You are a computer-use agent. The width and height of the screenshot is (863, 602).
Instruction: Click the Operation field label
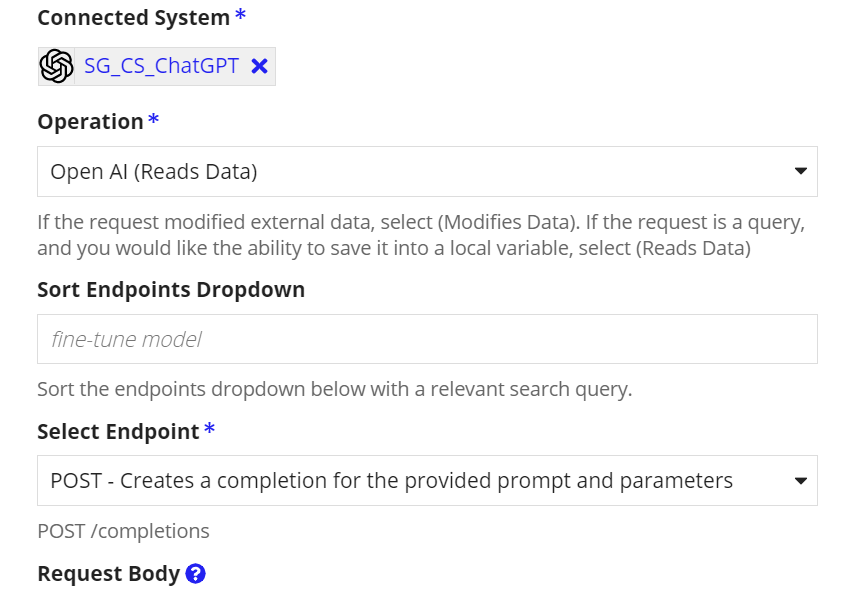coord(90,122)
